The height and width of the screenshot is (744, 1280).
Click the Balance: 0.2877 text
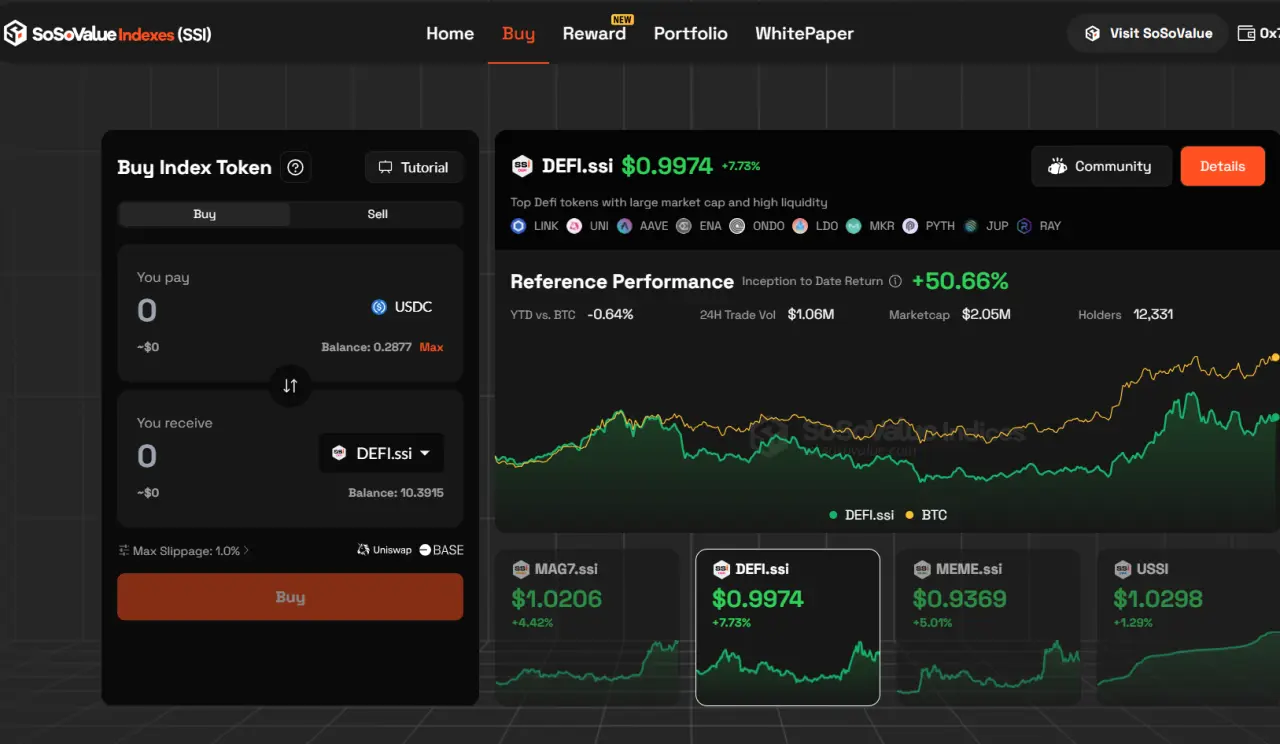click(366, 347)
